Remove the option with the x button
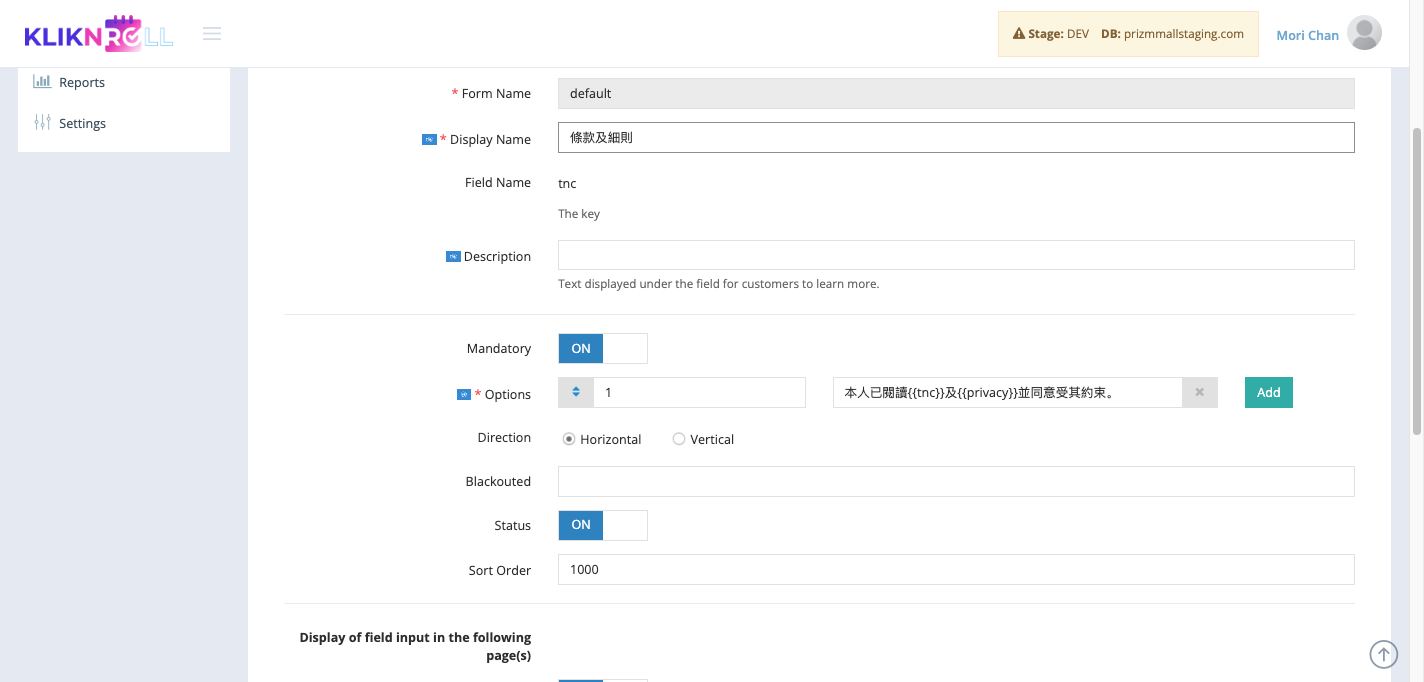 [x=1200, y=392]
